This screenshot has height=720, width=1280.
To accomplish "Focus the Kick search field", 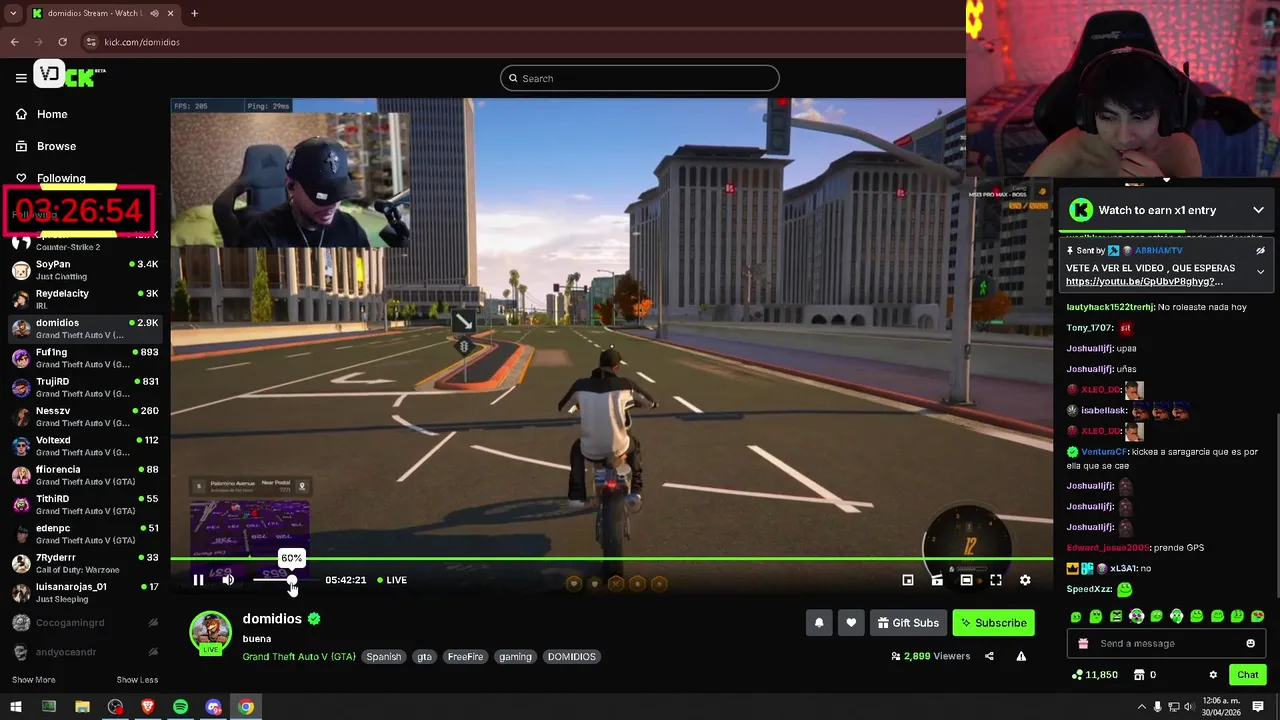I will point(640,78).
